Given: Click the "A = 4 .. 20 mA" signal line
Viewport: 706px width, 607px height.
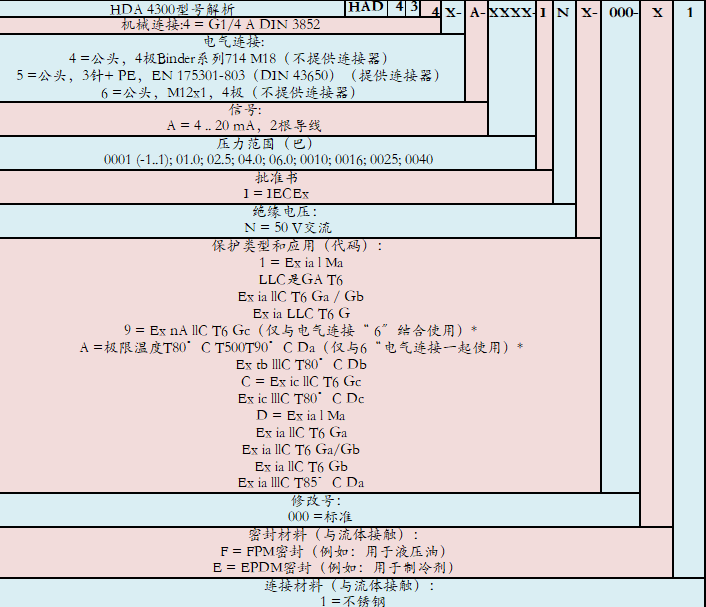Looking at the screenshot, I should coord(244,126).
